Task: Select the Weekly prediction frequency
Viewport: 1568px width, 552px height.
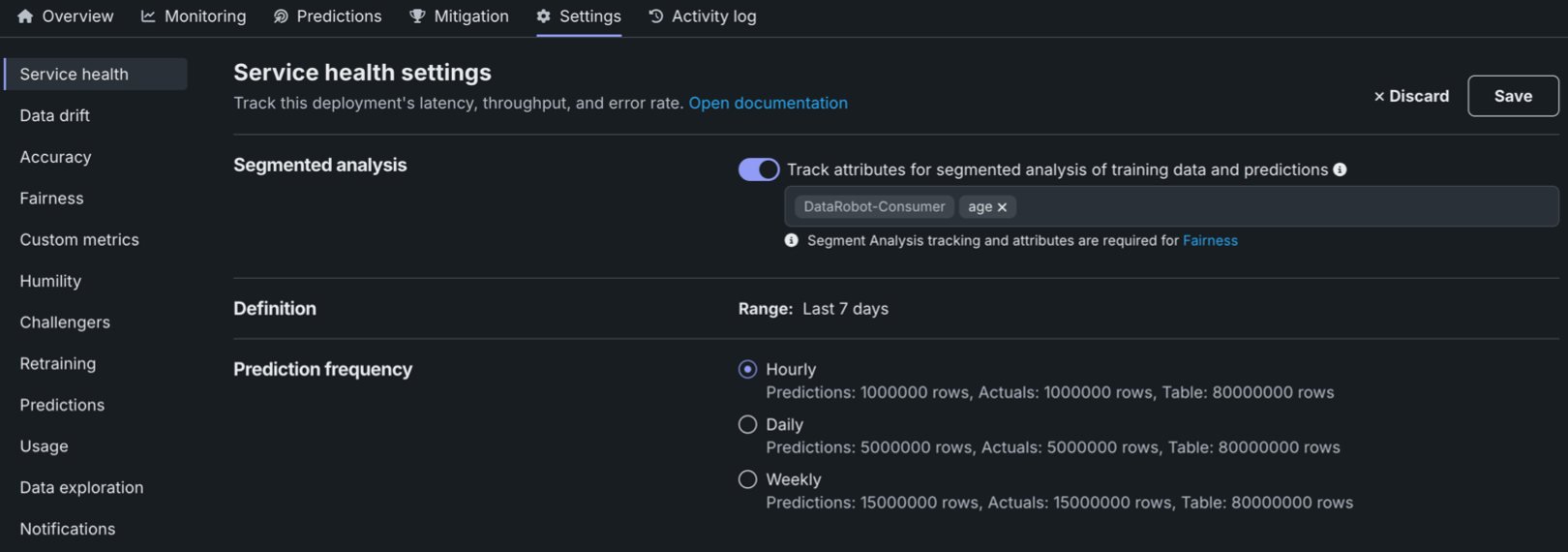Action: pyautogui.click(x=747, y=479)
